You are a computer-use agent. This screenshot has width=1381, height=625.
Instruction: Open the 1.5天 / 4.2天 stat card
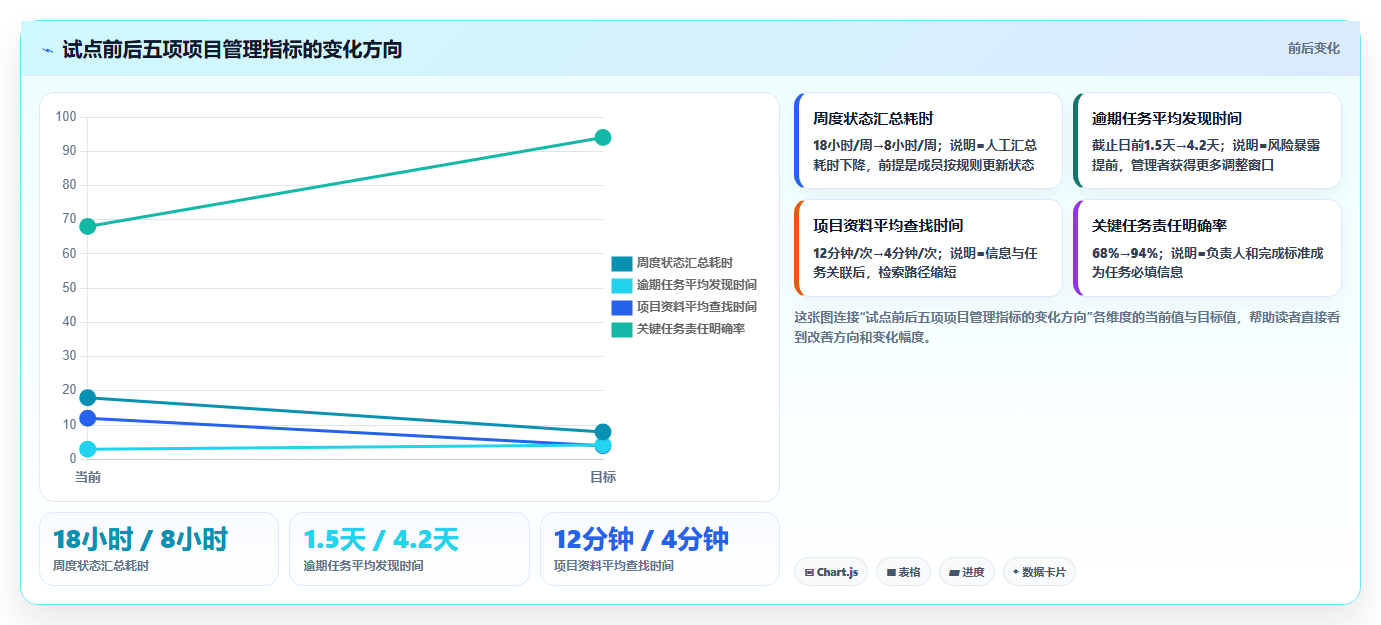coord(409,549)
